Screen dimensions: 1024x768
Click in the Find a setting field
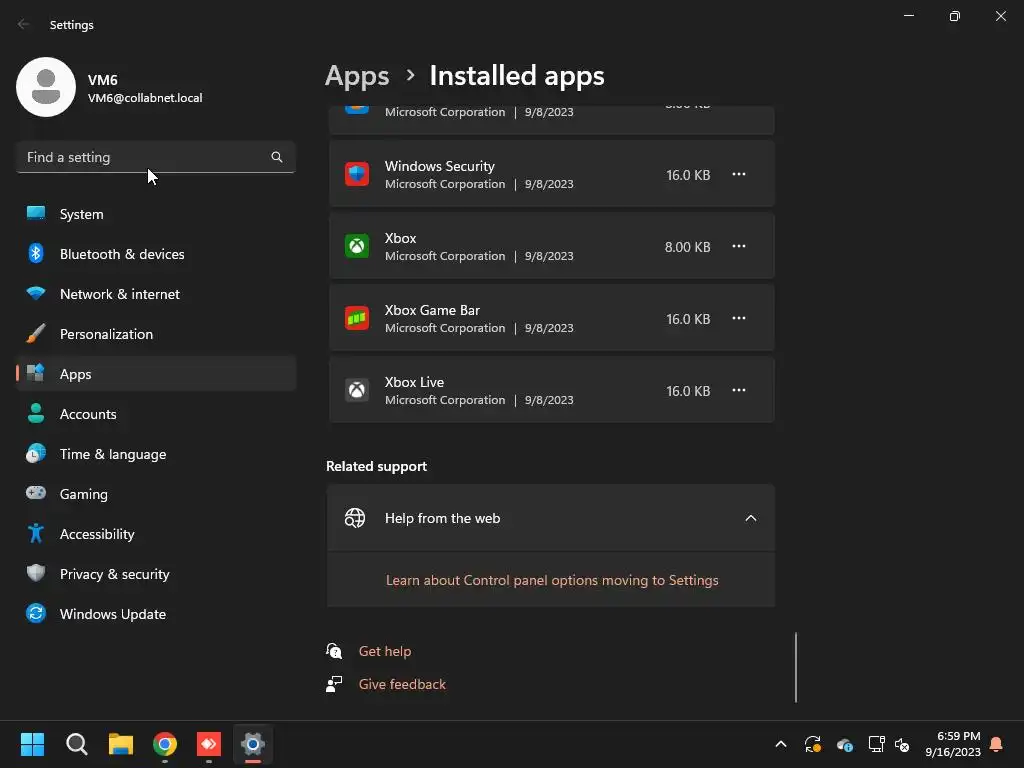[155, 157]
